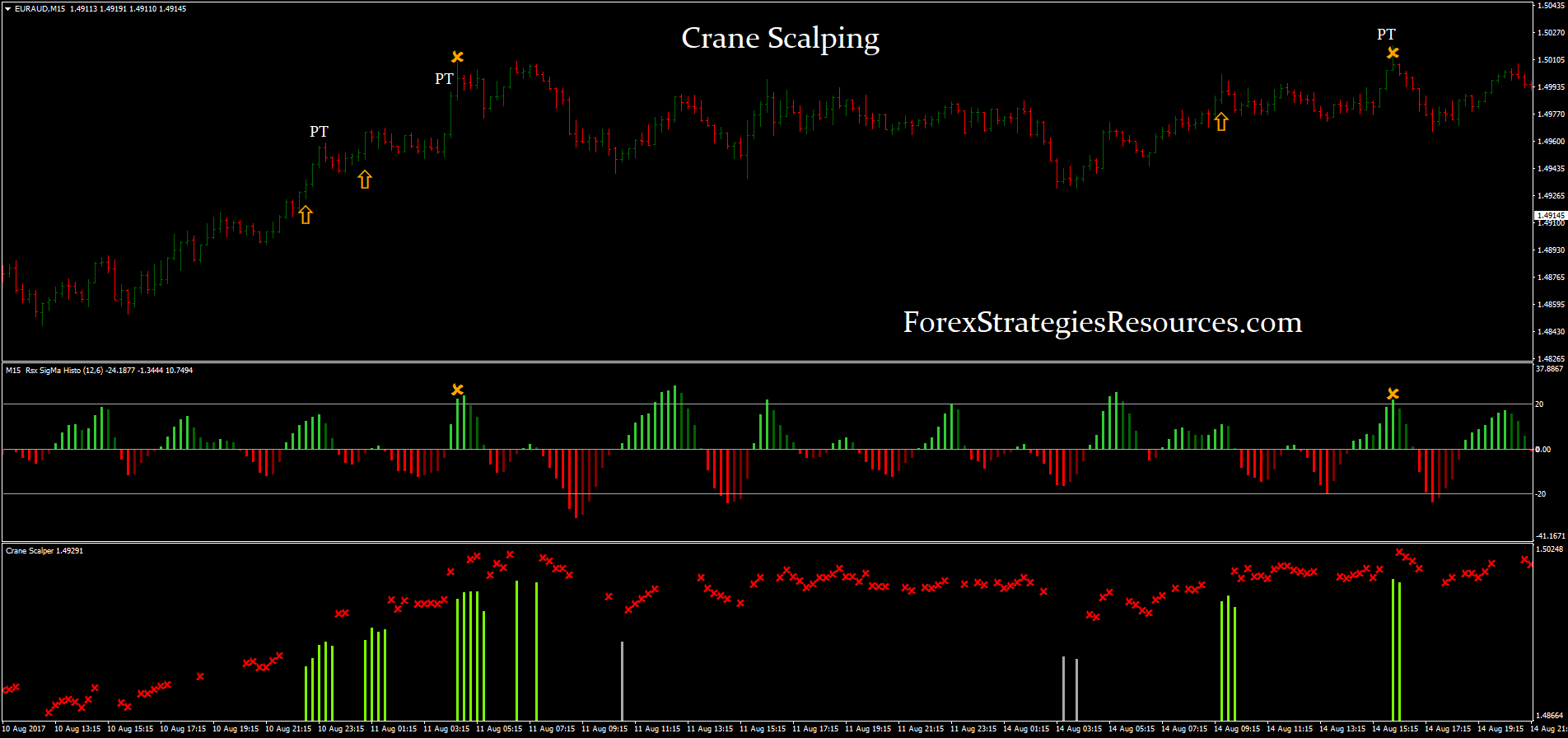Click price scale value 1.48595
The height and width of the screenshot is (738, 1568).
(x=1551, y=305)
